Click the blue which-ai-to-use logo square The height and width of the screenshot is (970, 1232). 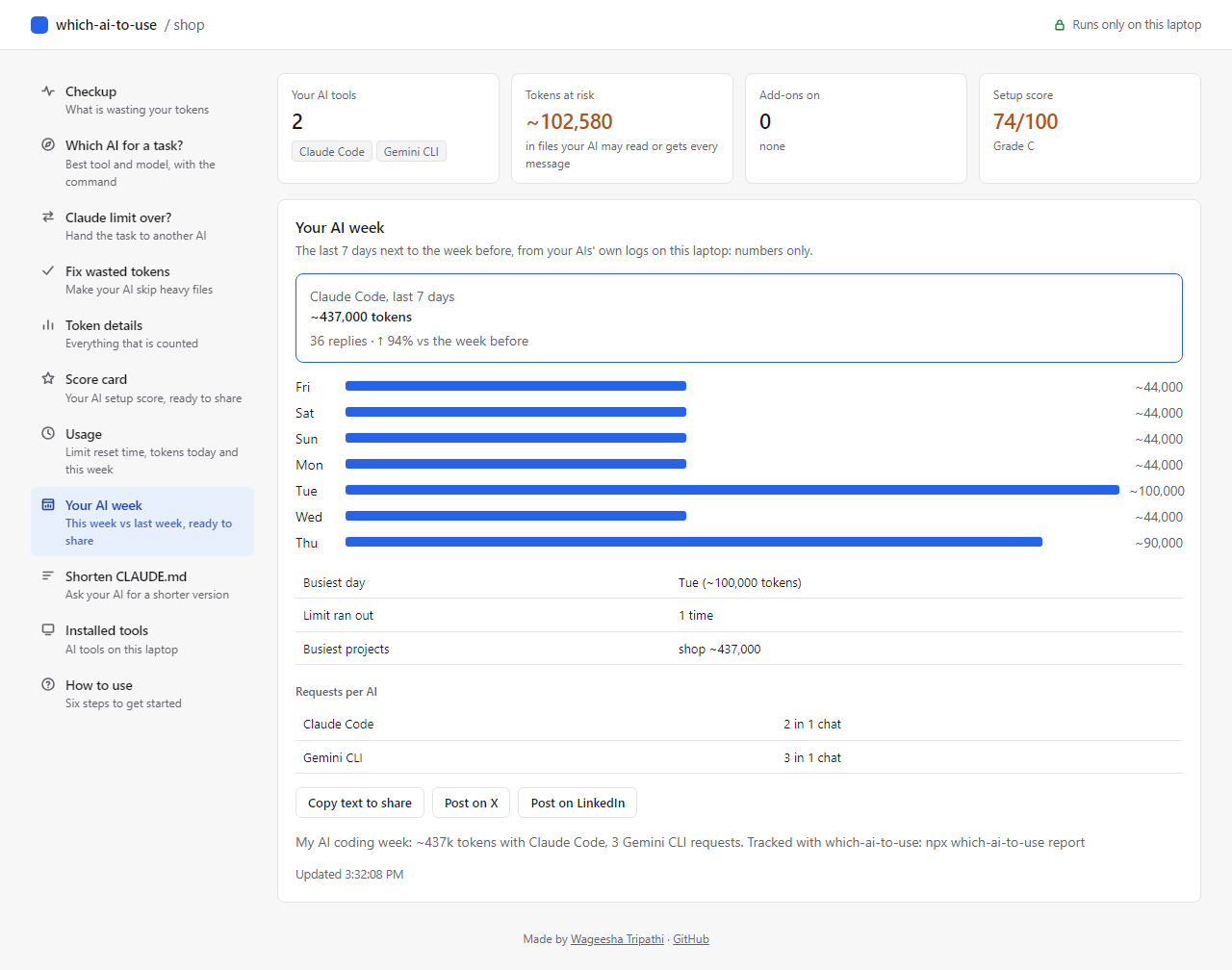(39, 25)
